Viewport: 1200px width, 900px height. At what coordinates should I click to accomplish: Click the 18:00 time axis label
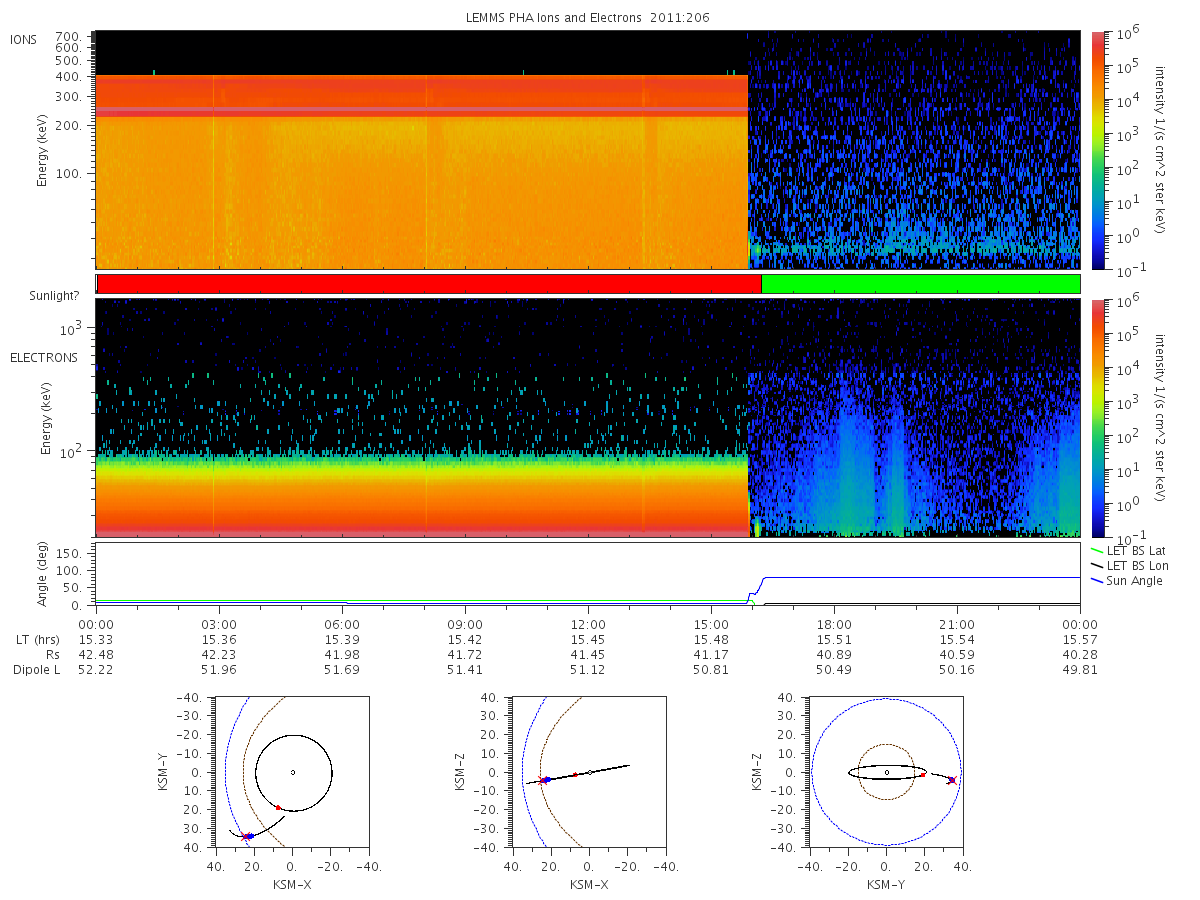(834, 623)
